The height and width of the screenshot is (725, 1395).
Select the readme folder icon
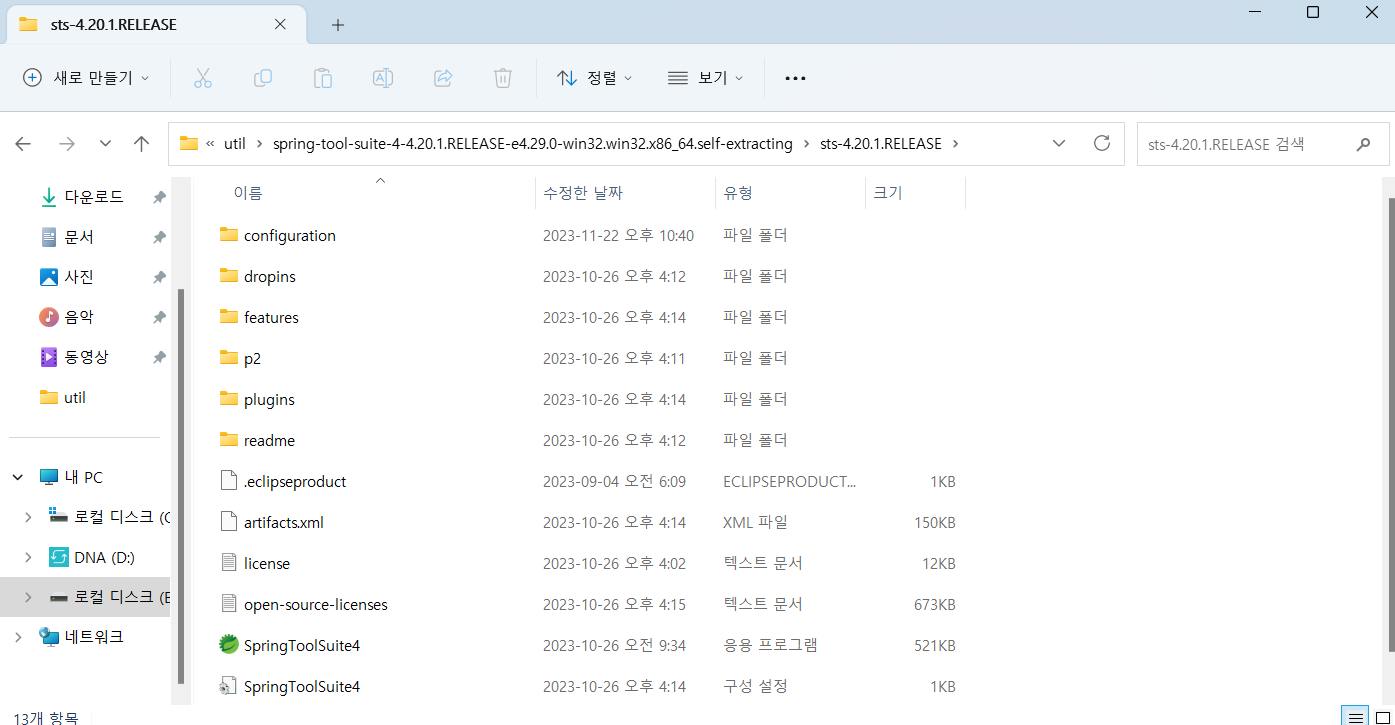click(x=229, y=440)
